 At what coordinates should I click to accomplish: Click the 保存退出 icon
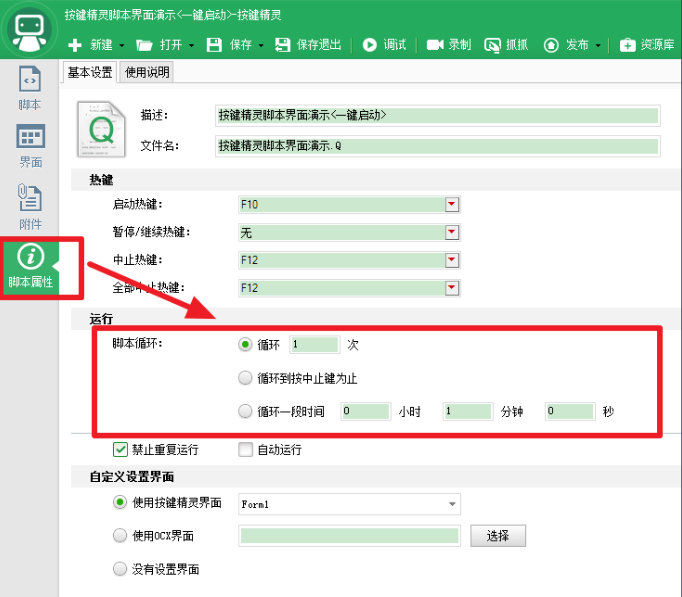[x=283, y=45]
